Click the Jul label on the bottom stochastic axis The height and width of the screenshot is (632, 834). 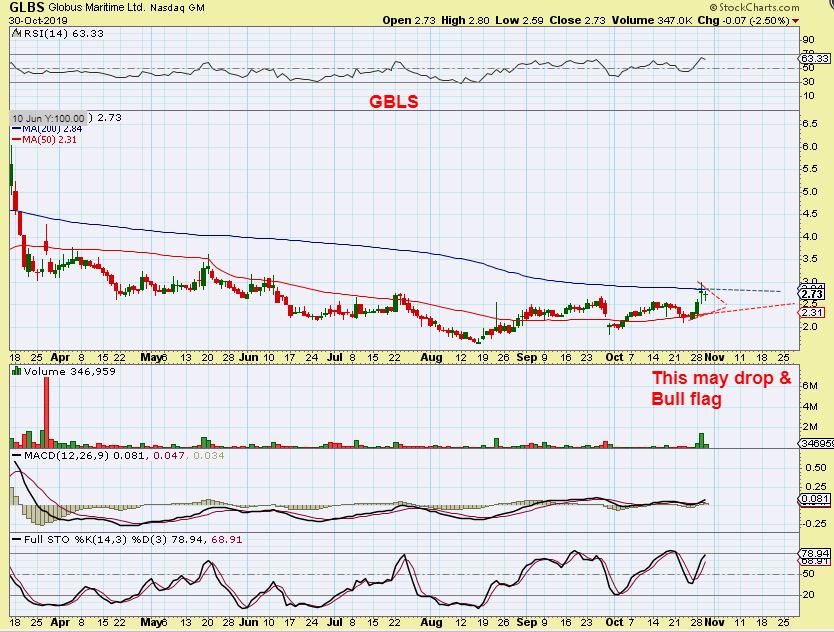pos(335,622)
